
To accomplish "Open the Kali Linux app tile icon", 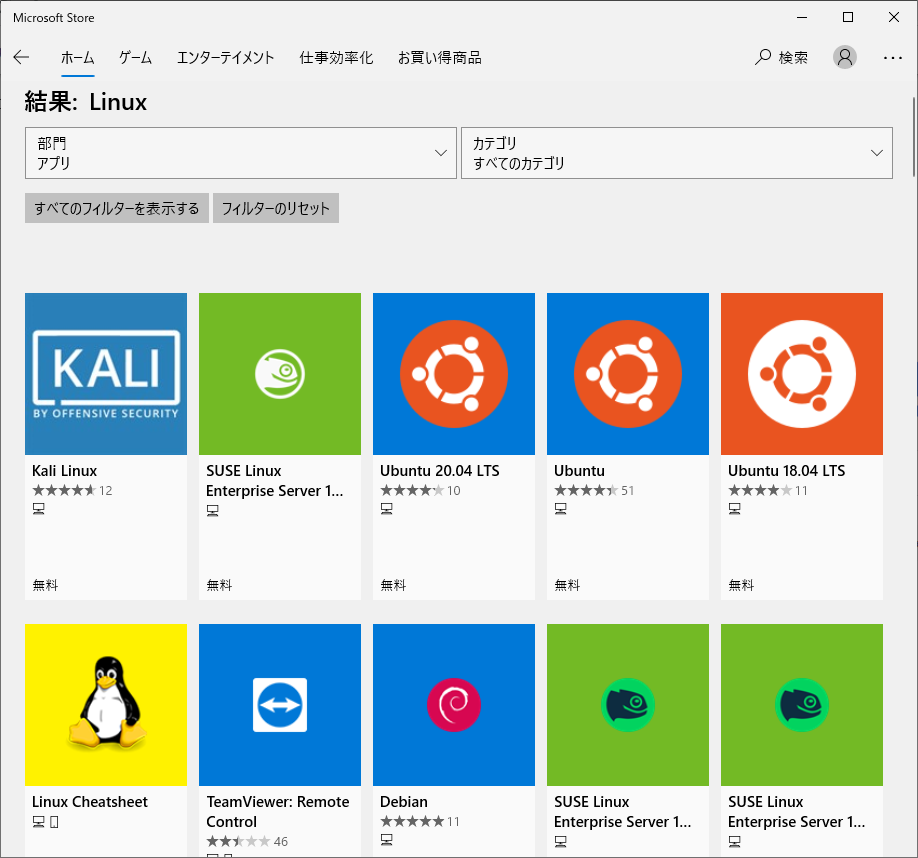I will [106, 374].
